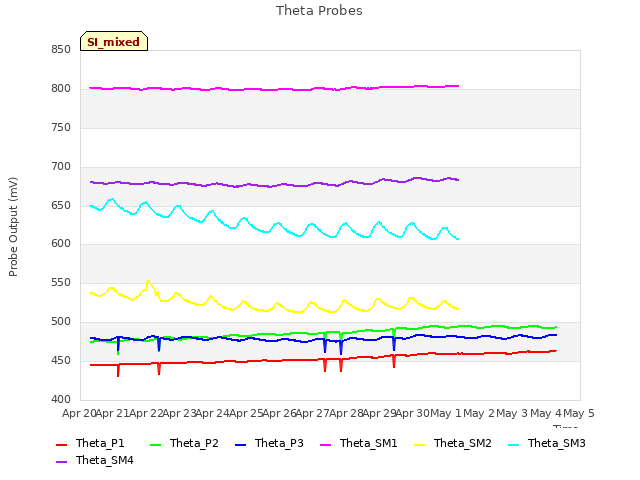Click the 750 y-axis tick label
The image size is (640, 480).
[61, 127]
